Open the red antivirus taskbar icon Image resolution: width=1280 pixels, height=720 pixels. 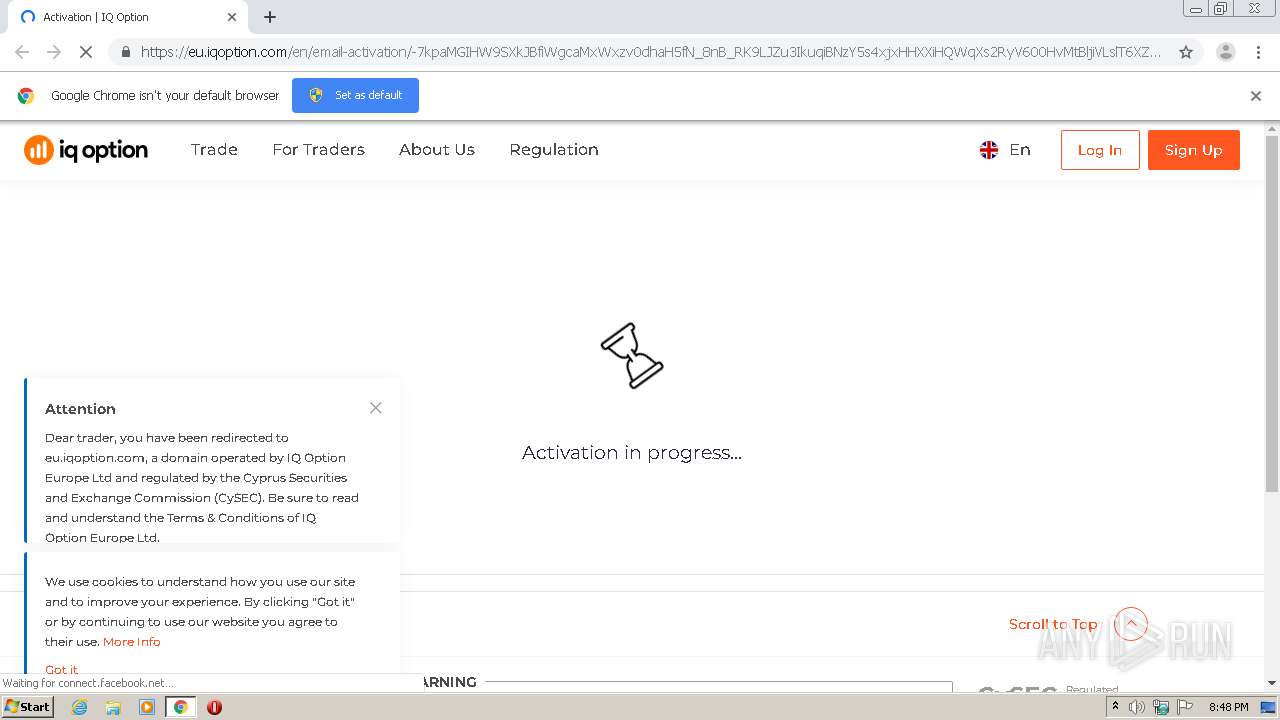pyautogui.click(x=214, y=707)
